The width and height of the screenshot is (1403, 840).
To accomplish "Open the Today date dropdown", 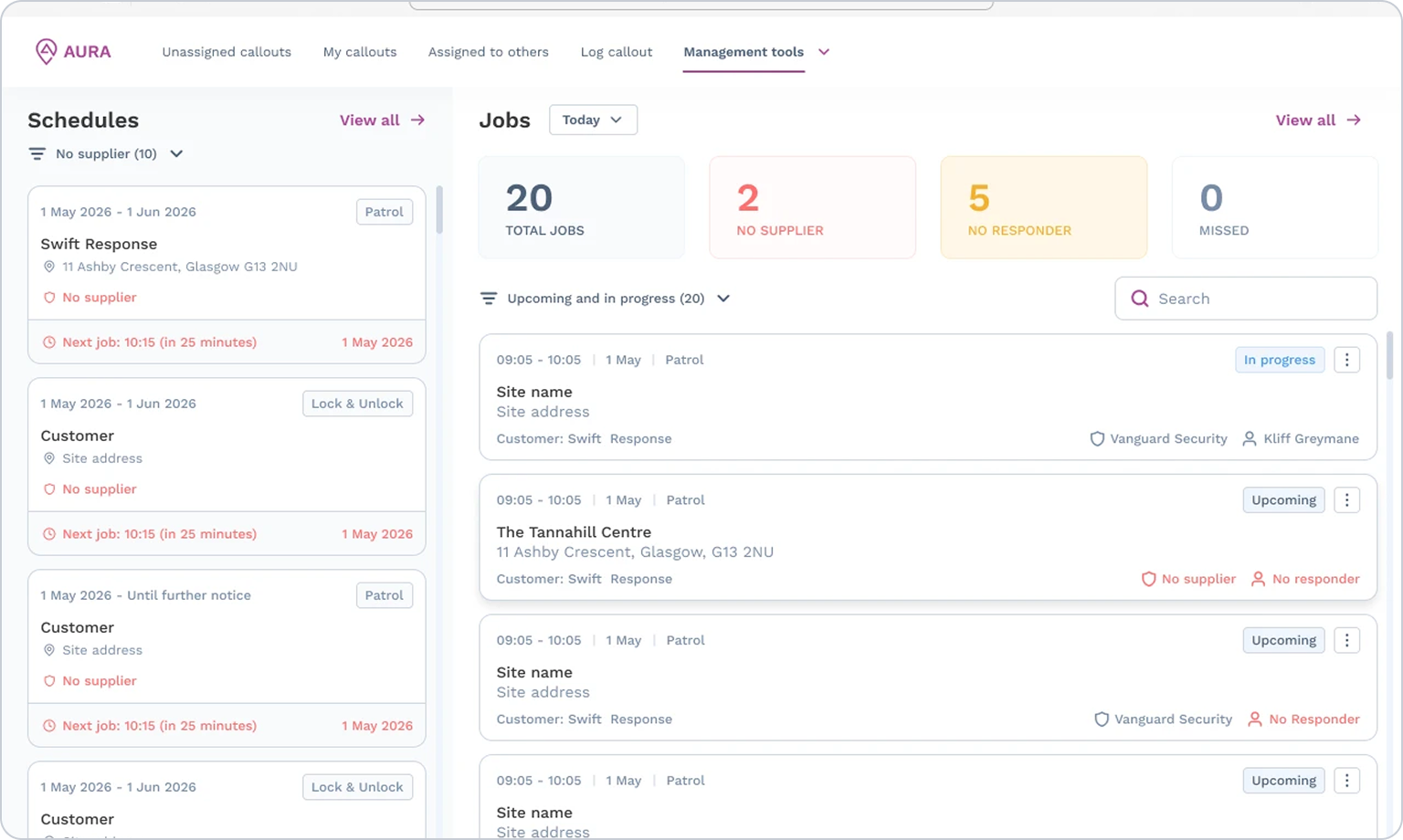I will (593, 120).
